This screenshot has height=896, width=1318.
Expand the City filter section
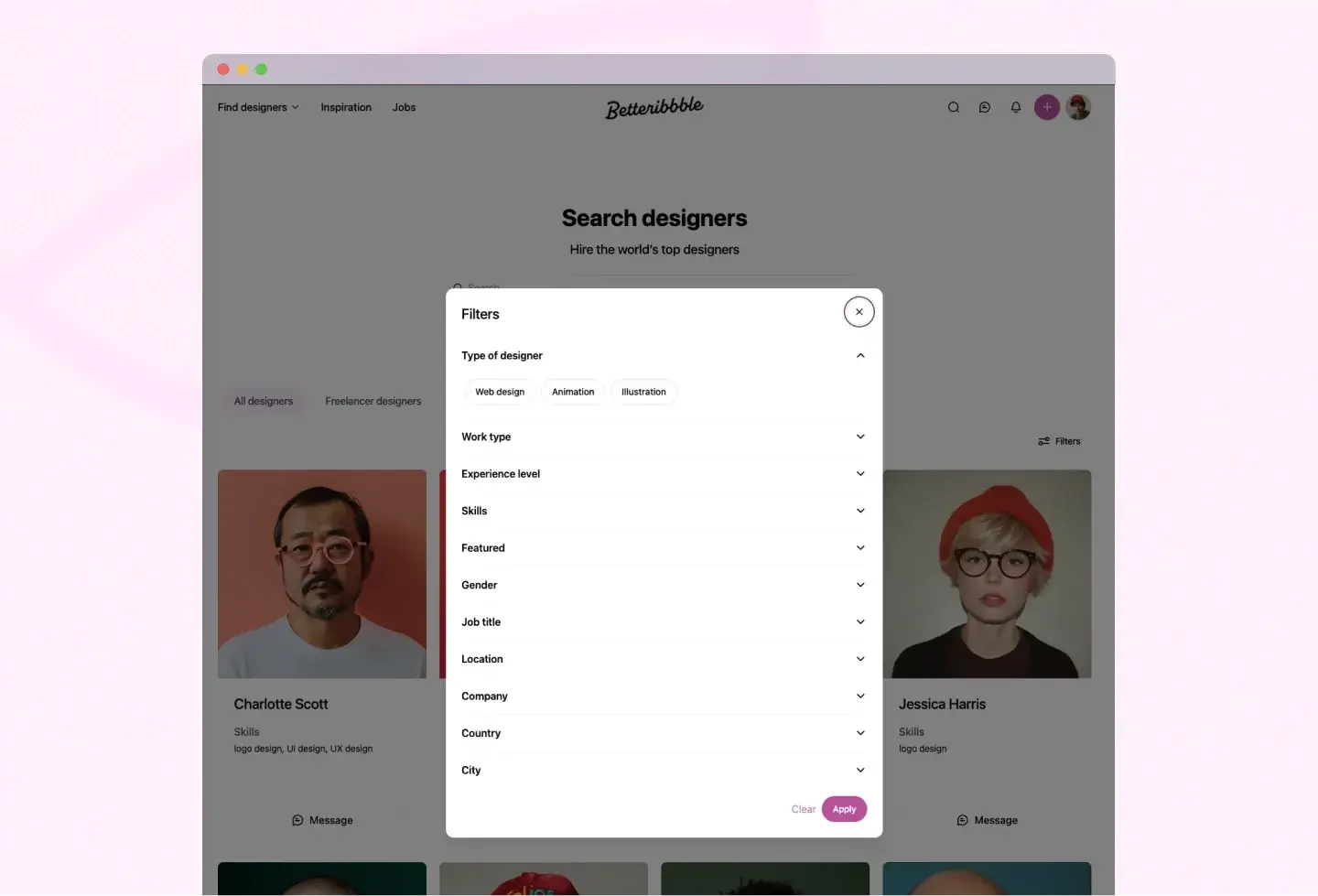(x=664, y=771)
